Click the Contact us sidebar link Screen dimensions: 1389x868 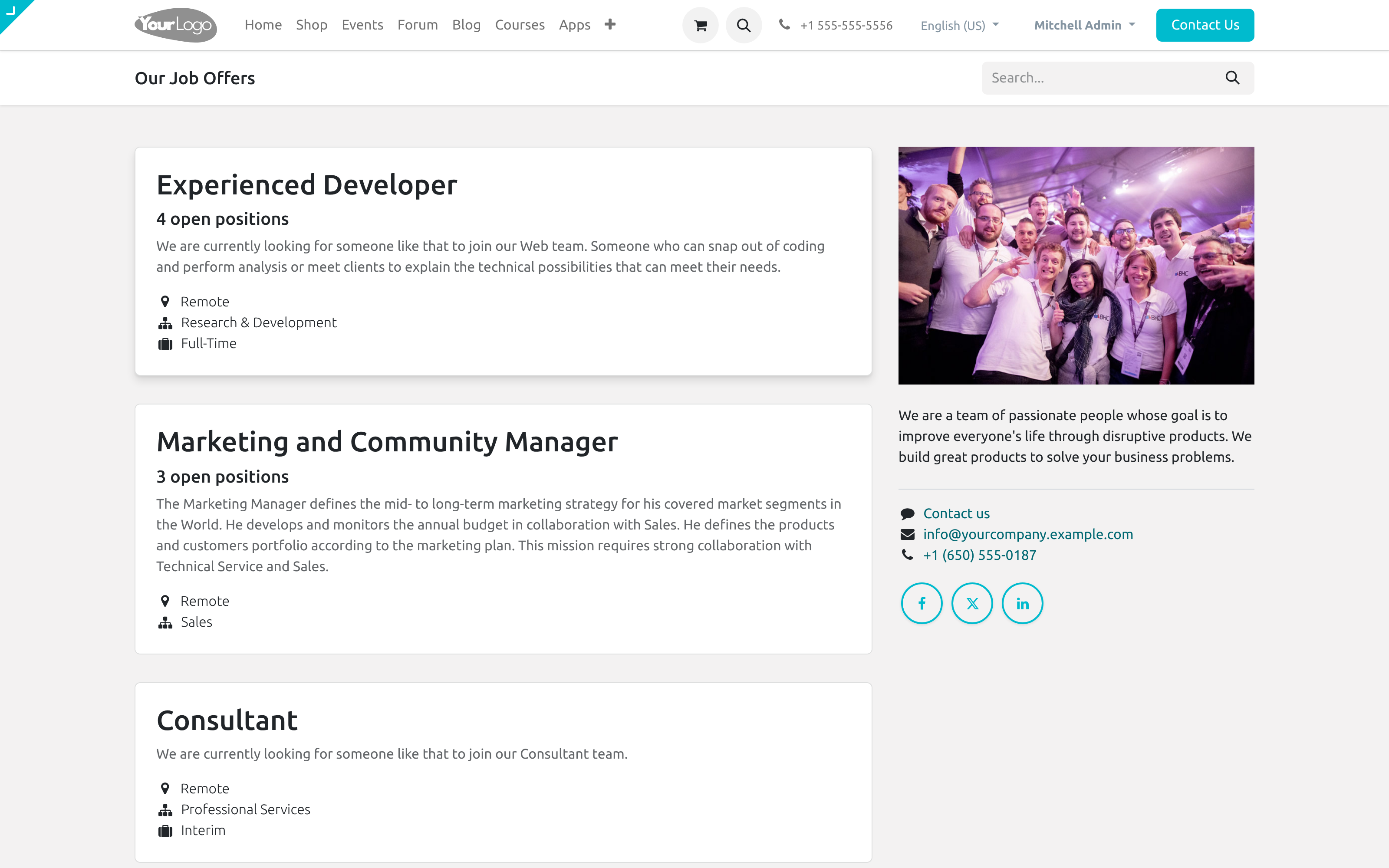point(956,513)
